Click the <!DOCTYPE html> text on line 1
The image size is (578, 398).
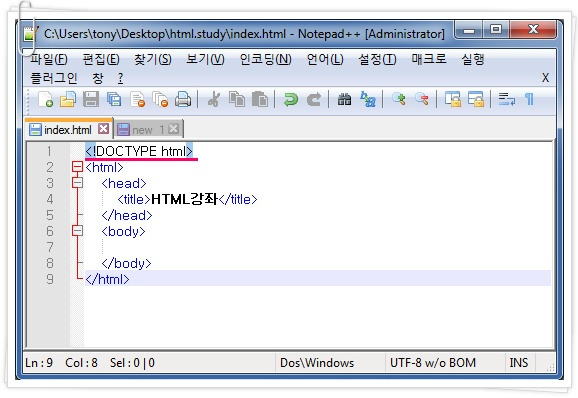click(139, 151)
